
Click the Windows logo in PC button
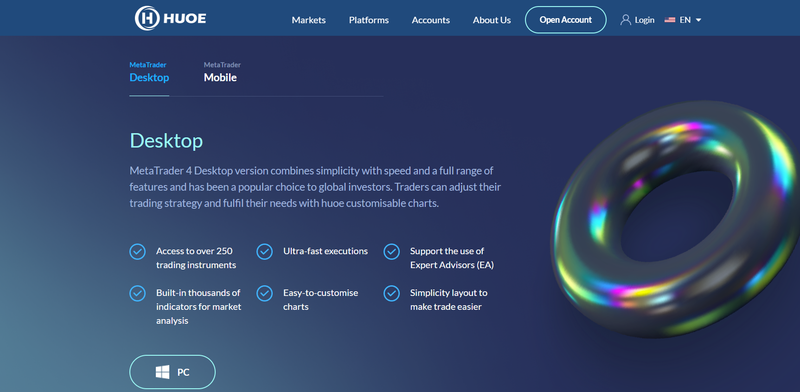[x=162, y=372]
